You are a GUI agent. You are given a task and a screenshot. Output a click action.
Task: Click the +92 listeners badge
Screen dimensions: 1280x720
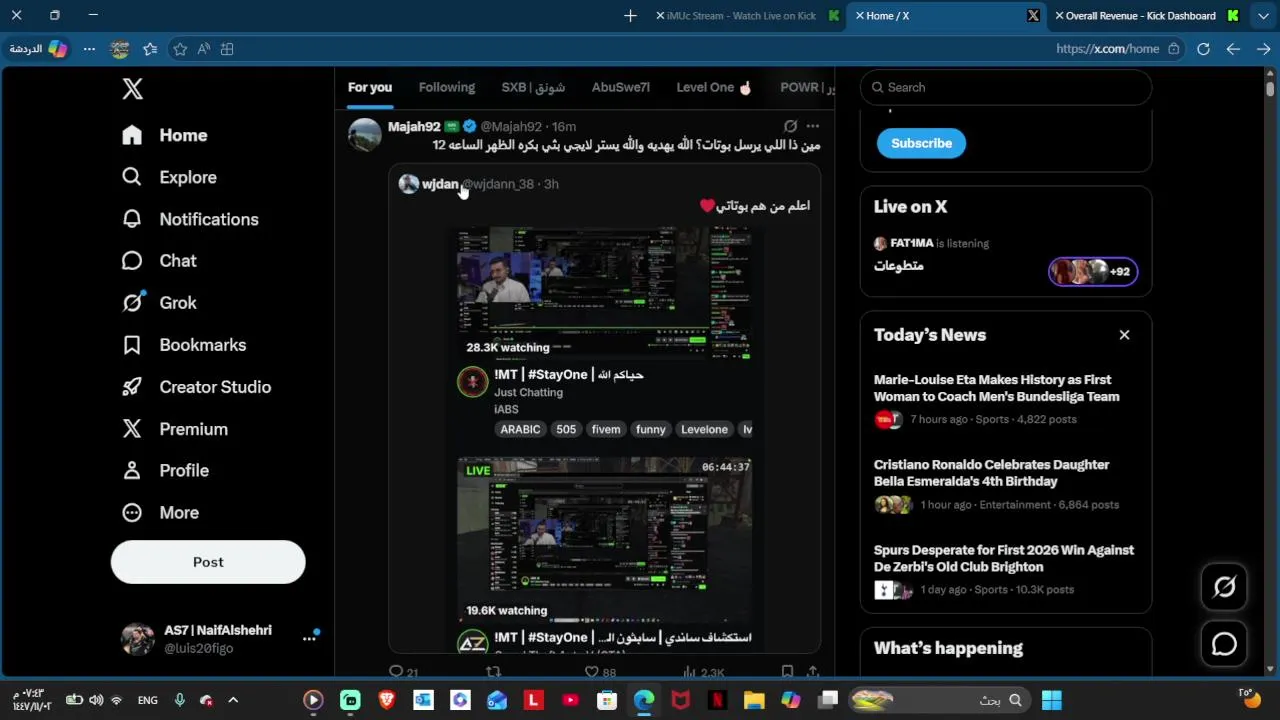point(1093,271)
